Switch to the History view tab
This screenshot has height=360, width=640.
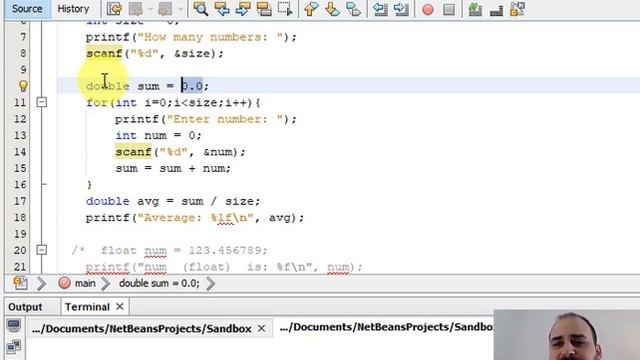coord(73,9)
